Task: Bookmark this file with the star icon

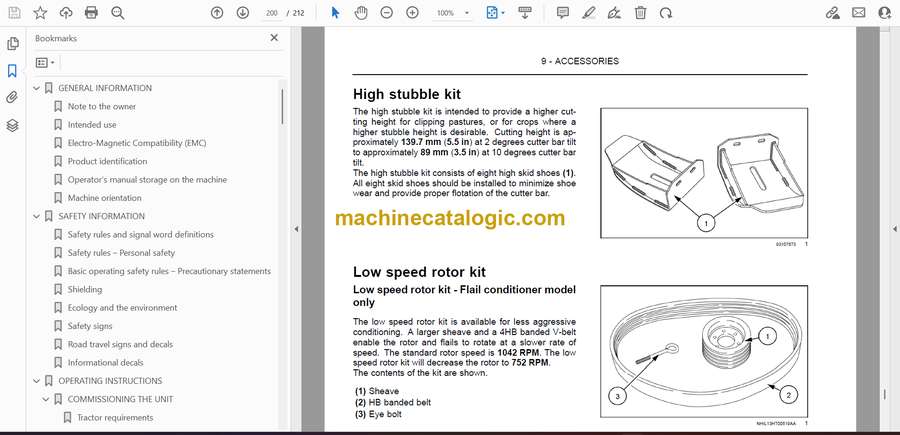Action: pyautogui.click(x=40, y=13)
